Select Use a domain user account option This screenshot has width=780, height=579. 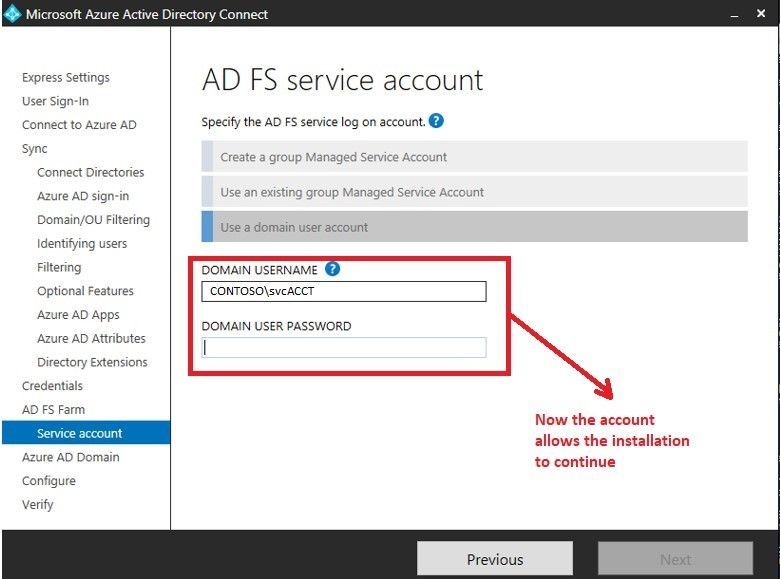pos(474,227)
